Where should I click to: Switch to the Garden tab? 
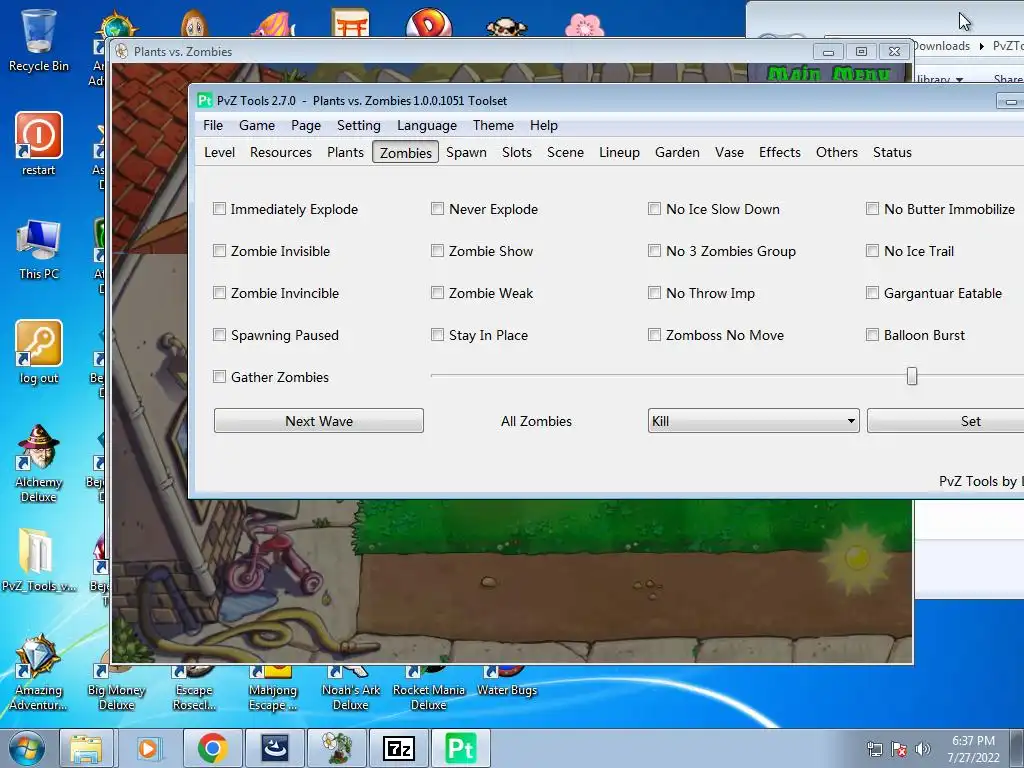tap(677, 152)
